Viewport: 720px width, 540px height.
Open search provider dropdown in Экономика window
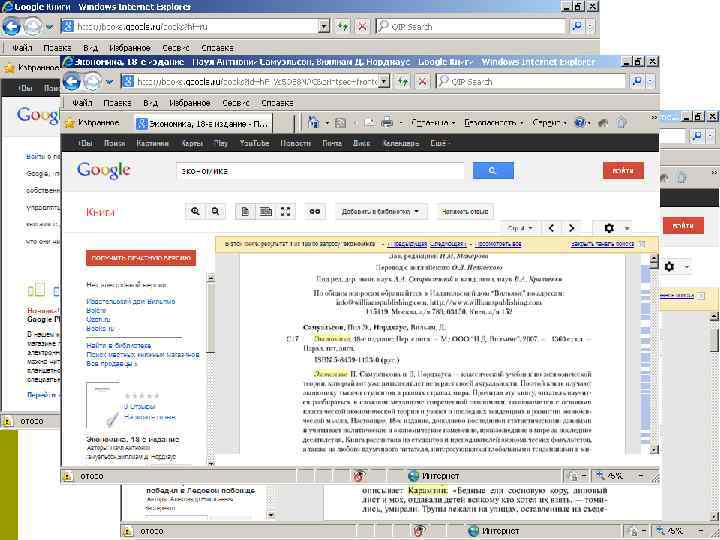[x=650, y=81]
